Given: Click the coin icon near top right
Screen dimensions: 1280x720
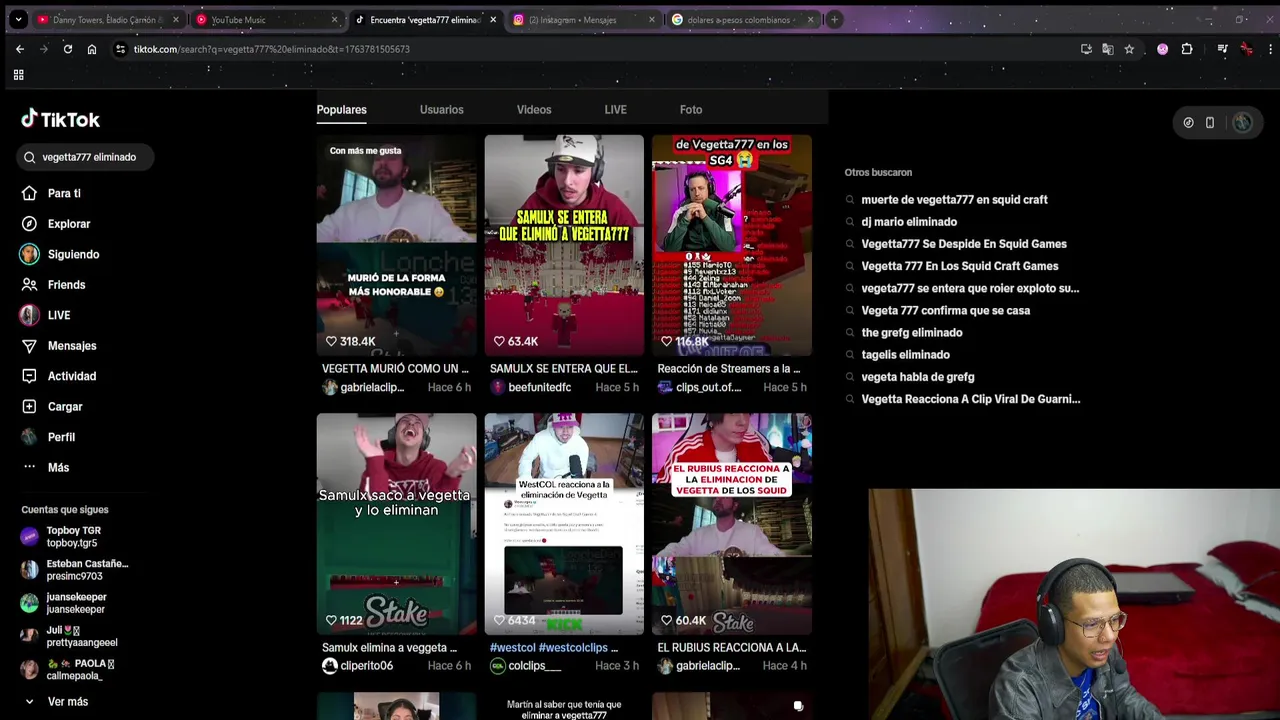Looking at the screenshot, I should tap(1188, 122).
